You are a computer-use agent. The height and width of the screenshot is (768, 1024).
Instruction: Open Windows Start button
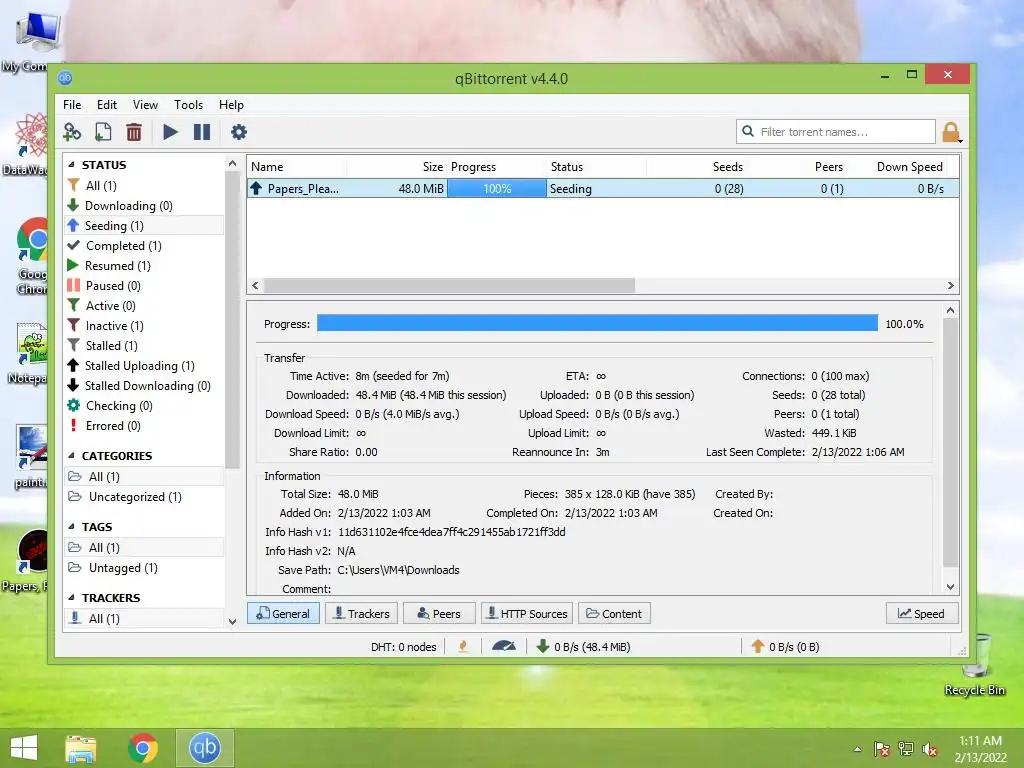(24, 748)
